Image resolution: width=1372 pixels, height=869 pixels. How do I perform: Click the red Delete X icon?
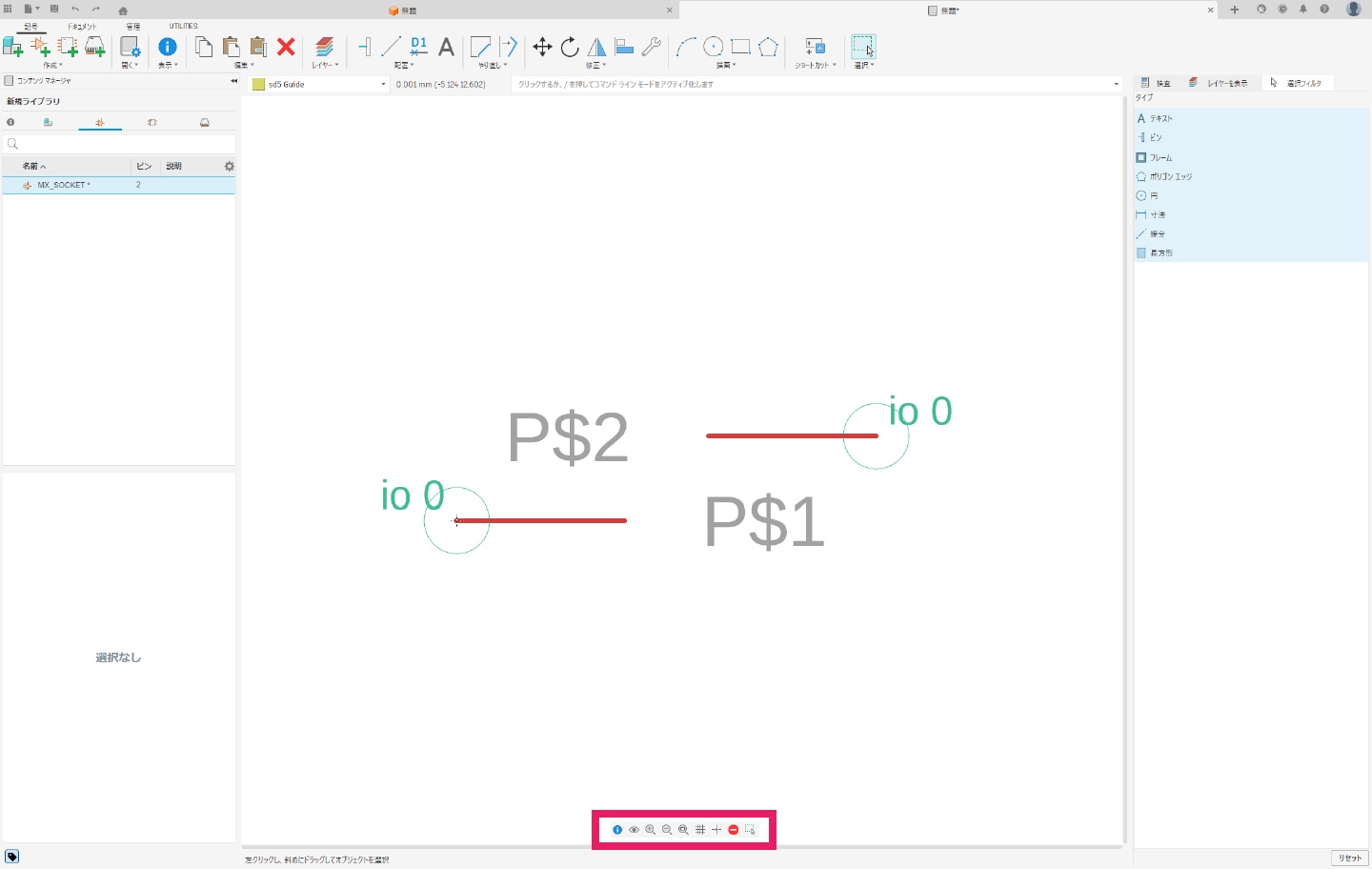click(286, 47)
